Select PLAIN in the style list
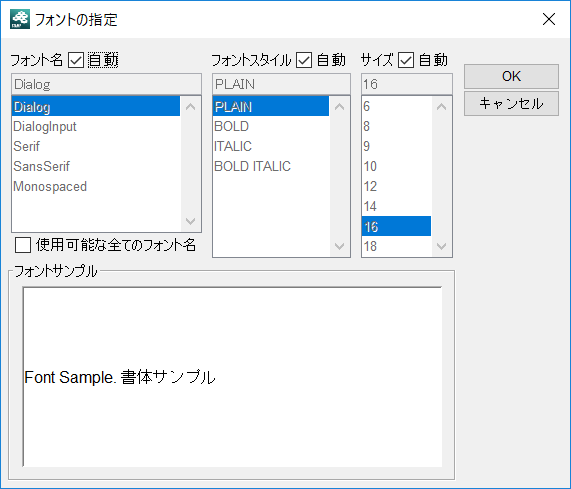This screenshot has width=571, height=489. point(271,107)
